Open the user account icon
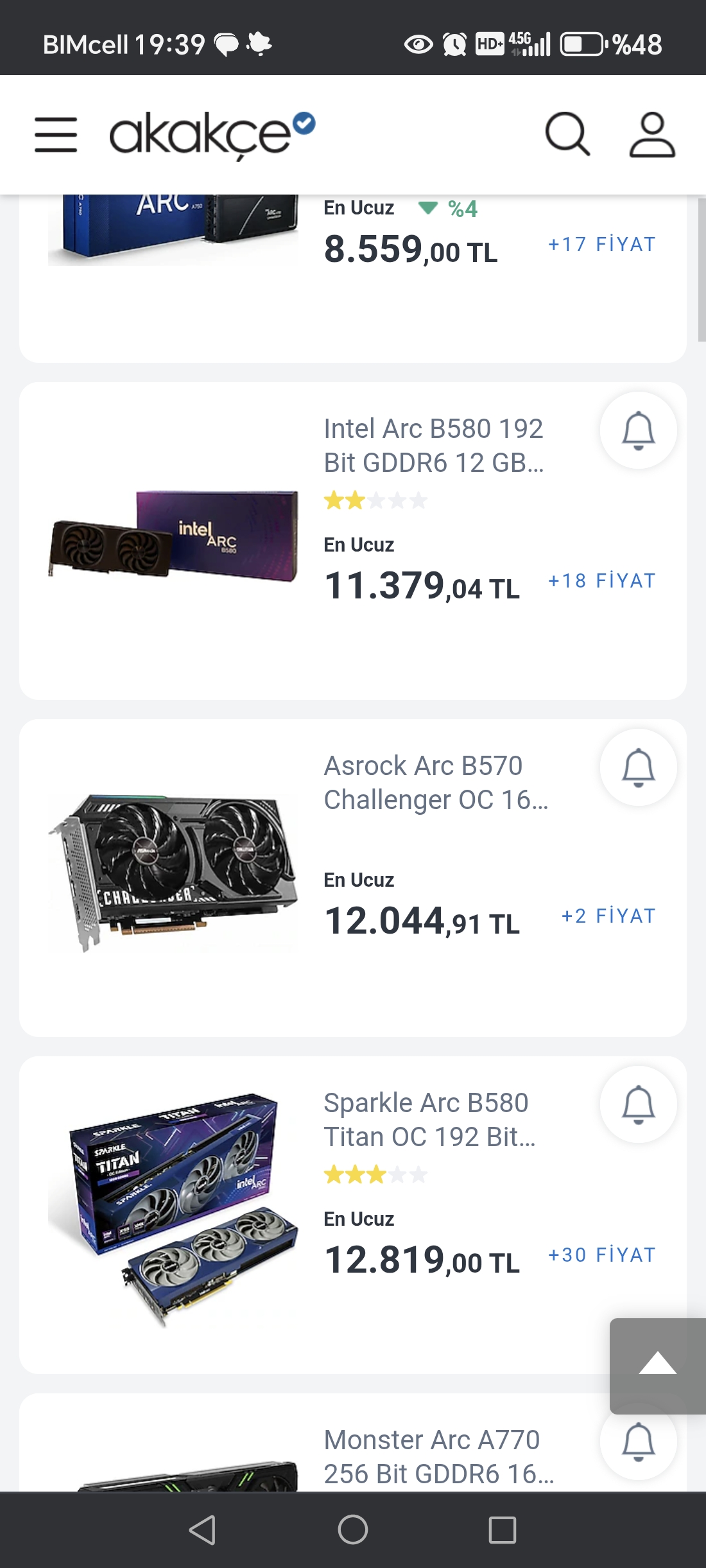Viewport: 706px width, 1568px height. (651, 135)
